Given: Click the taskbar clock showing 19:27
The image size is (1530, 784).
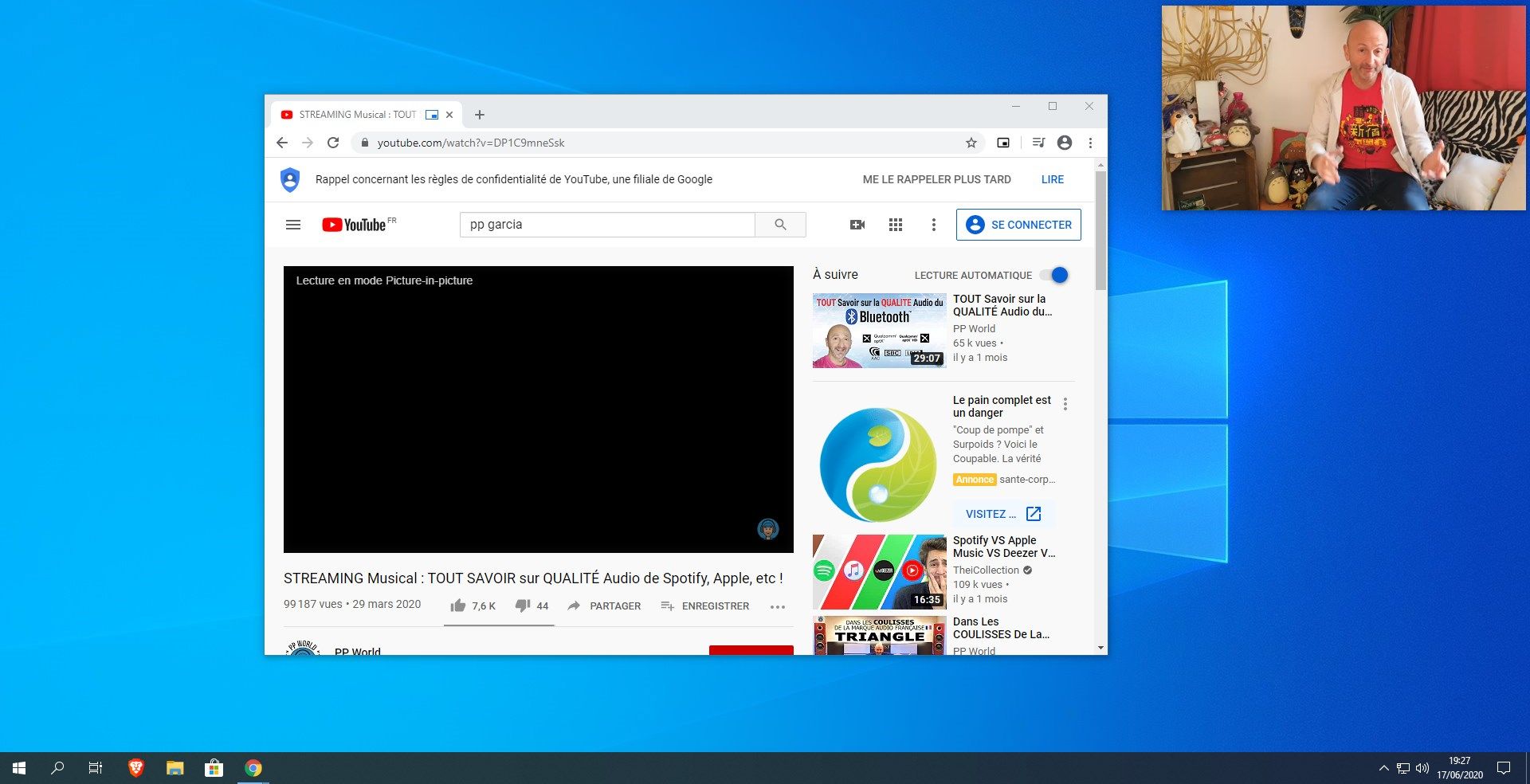Looking at the screenshot, I should (1459, 768).
